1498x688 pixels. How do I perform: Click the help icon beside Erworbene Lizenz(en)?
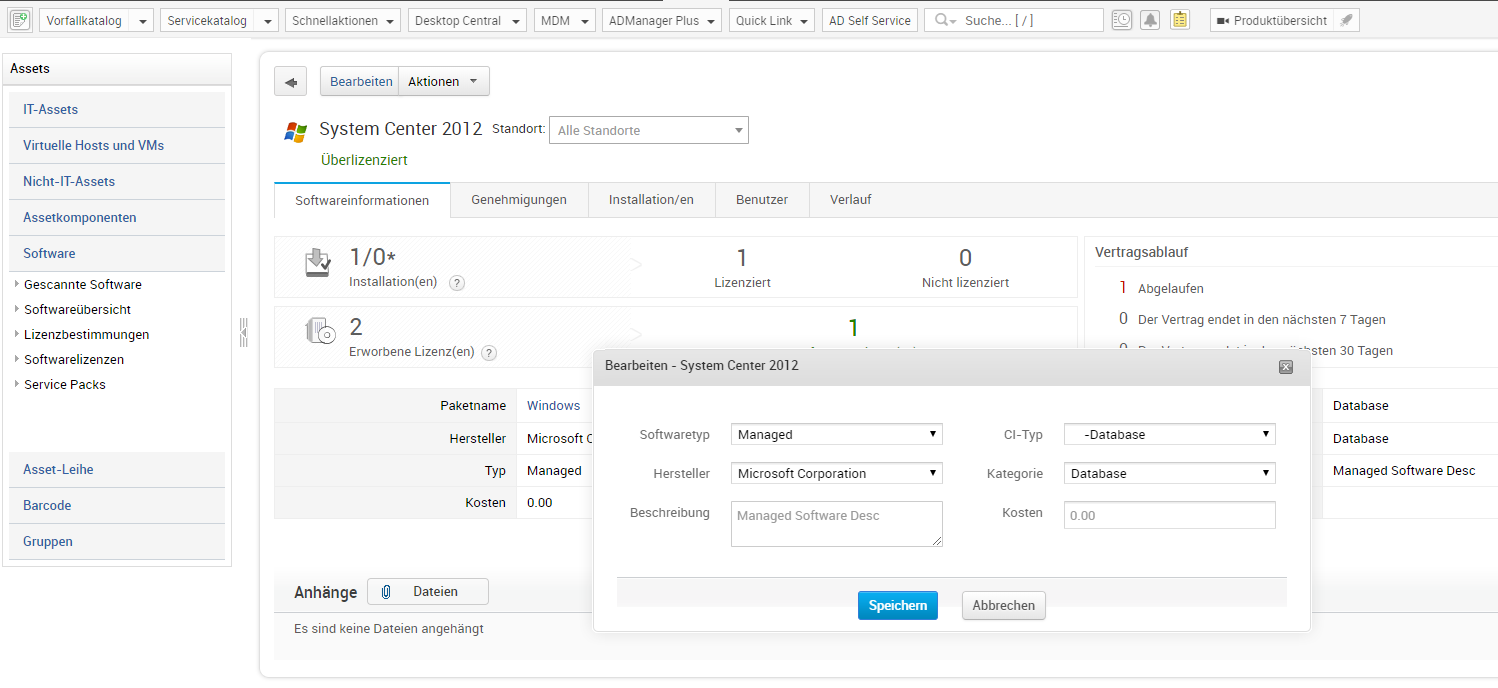(x=489, y=353)
